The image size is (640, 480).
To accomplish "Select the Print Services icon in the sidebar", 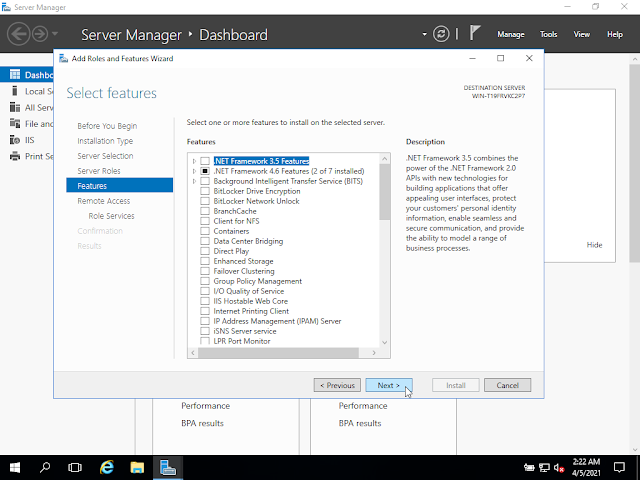I will click(15, 156).
